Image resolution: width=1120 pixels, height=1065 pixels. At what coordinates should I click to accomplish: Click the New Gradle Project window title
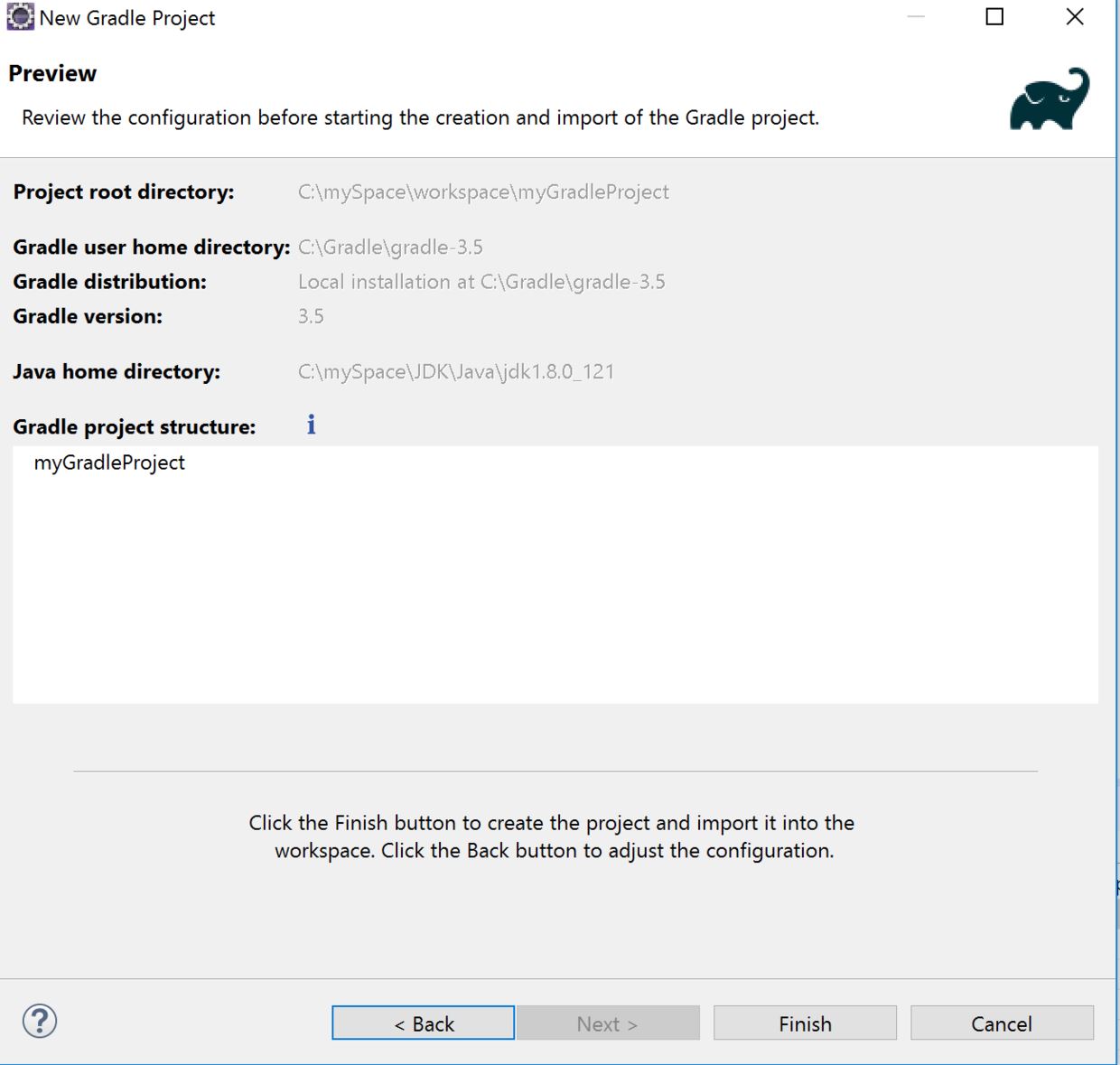[x=127, y=18]
